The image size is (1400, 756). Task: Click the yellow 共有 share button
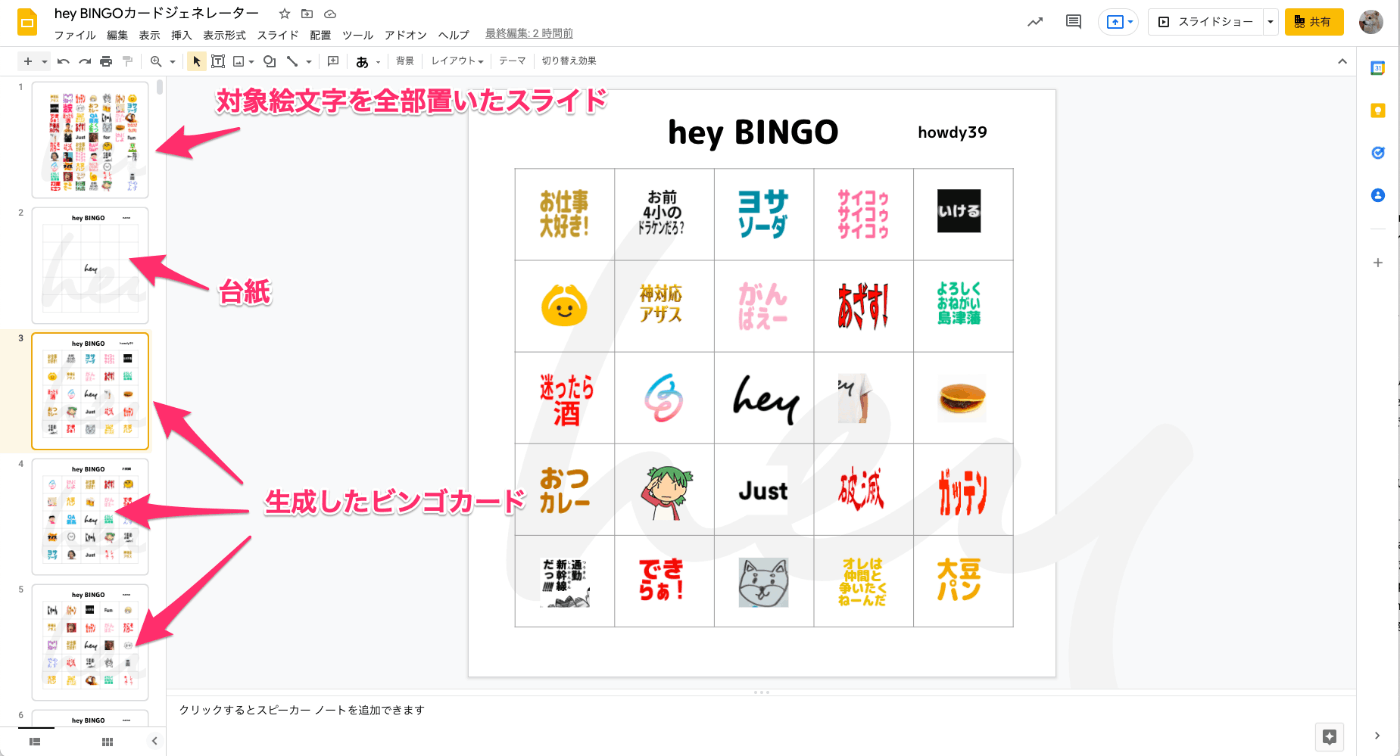[x=1314, y=21]
